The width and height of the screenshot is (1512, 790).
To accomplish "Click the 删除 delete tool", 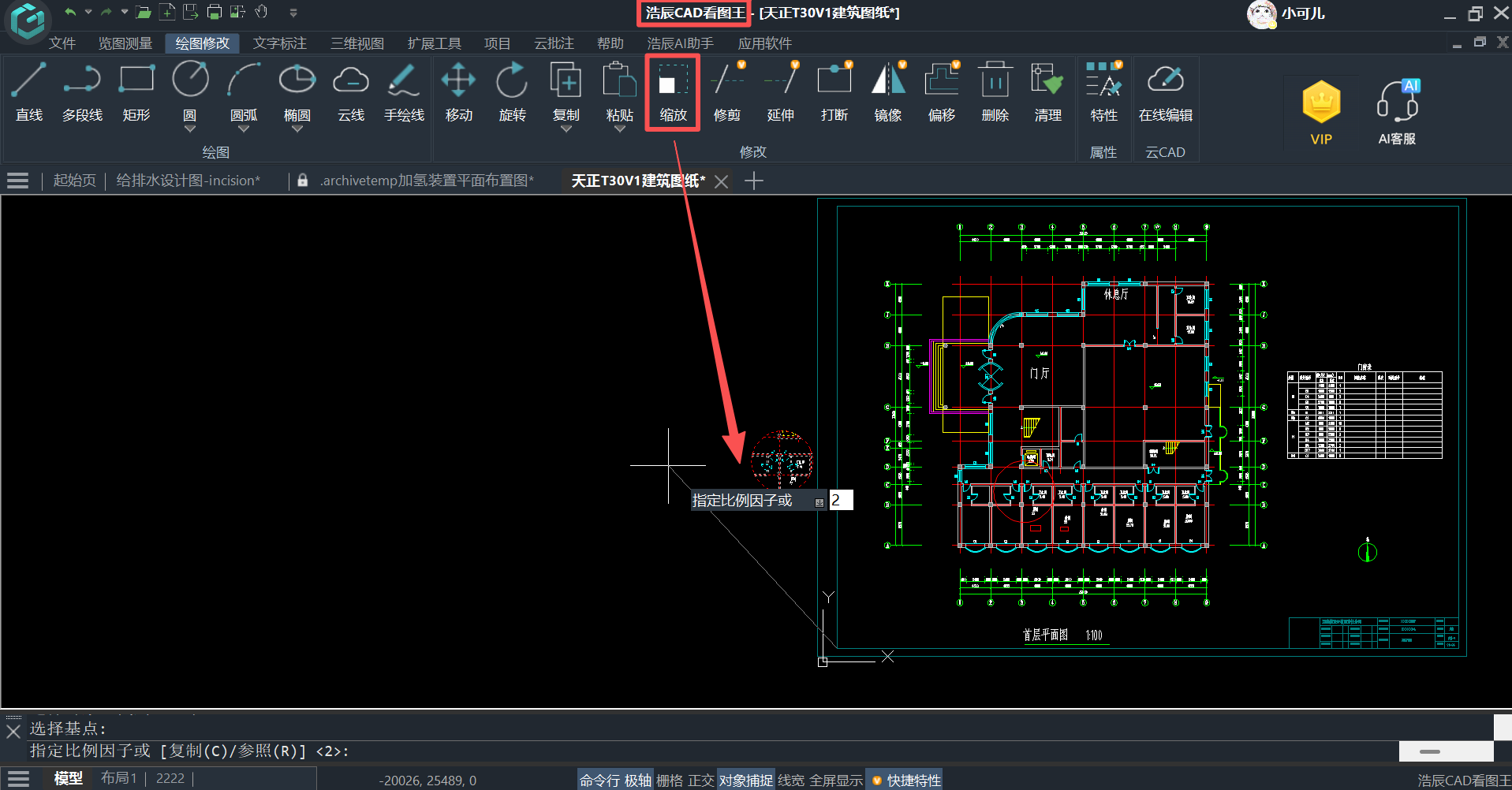I will (x=995, y=93).
